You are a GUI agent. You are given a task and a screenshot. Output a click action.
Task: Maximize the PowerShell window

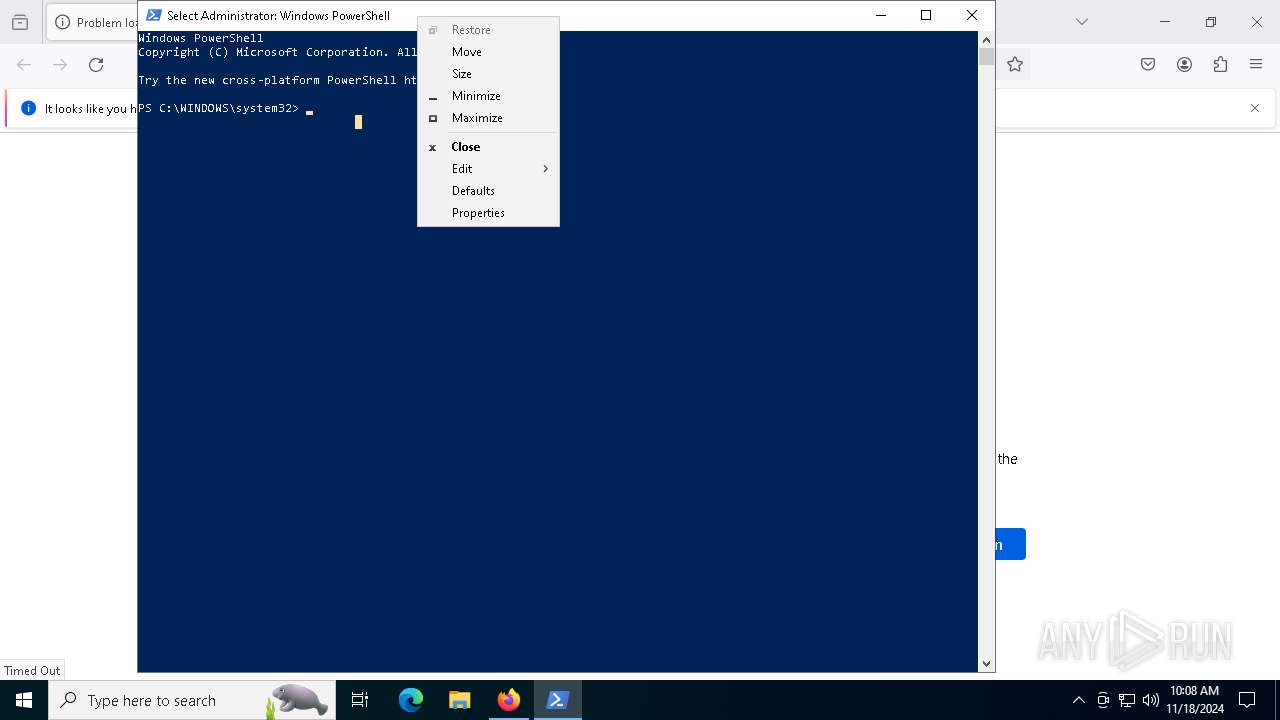[x=926, y=15]
